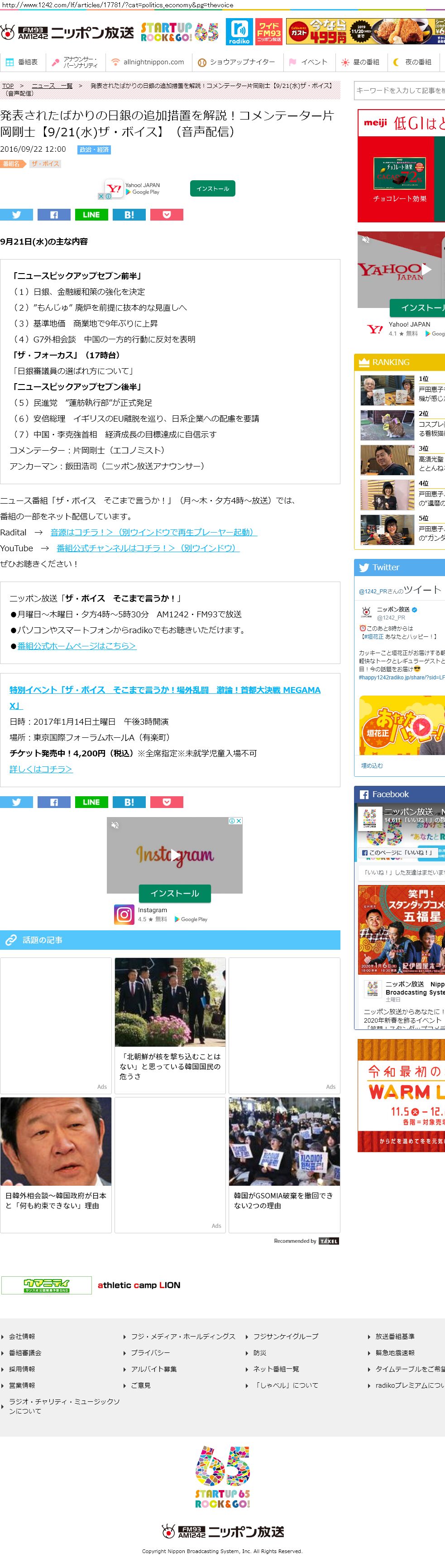The image size is (445, 1568).
Task: Share article via top Facebook icon
Action: [x=54, y=215]
